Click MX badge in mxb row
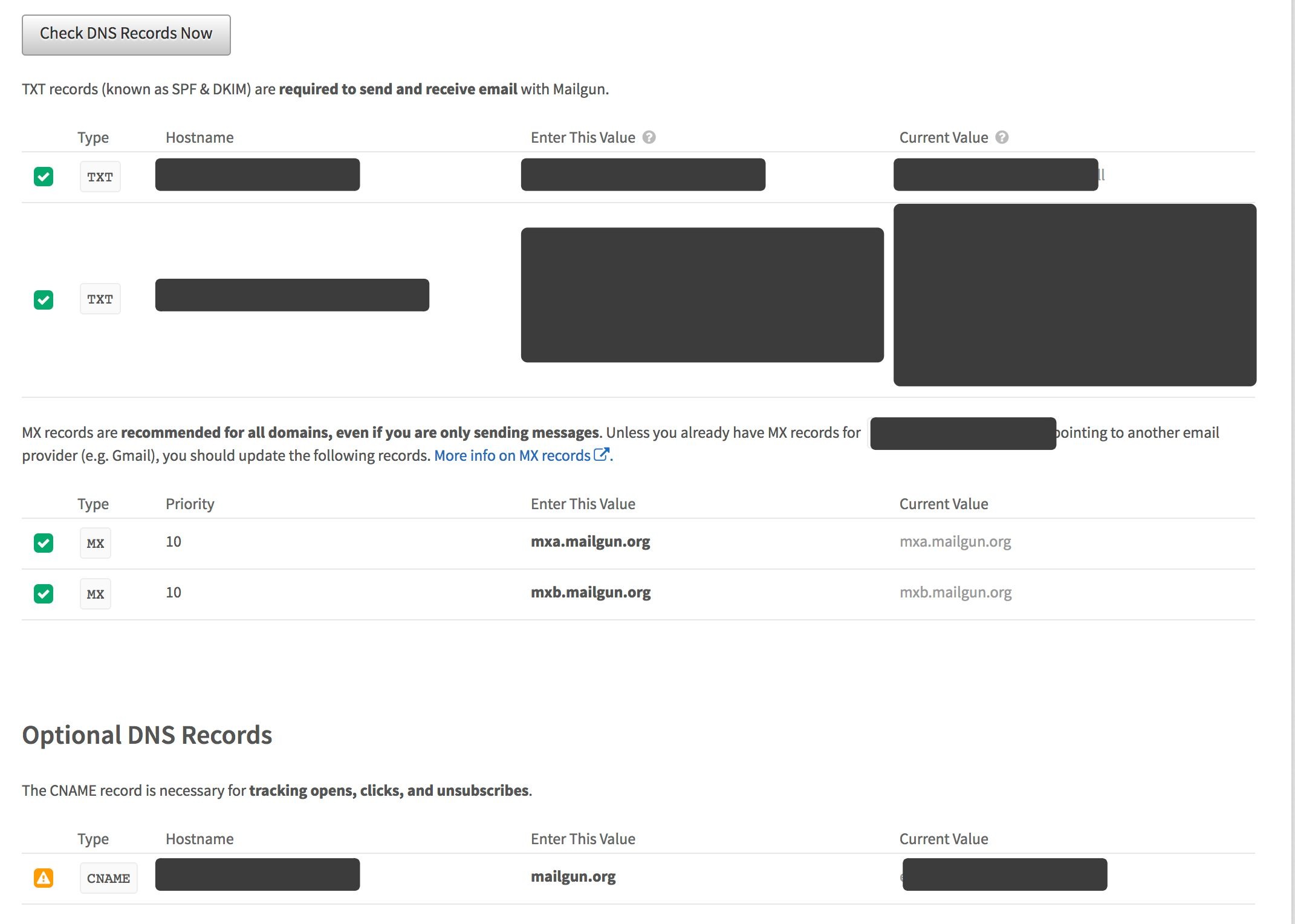 click(x=95, y=594)
